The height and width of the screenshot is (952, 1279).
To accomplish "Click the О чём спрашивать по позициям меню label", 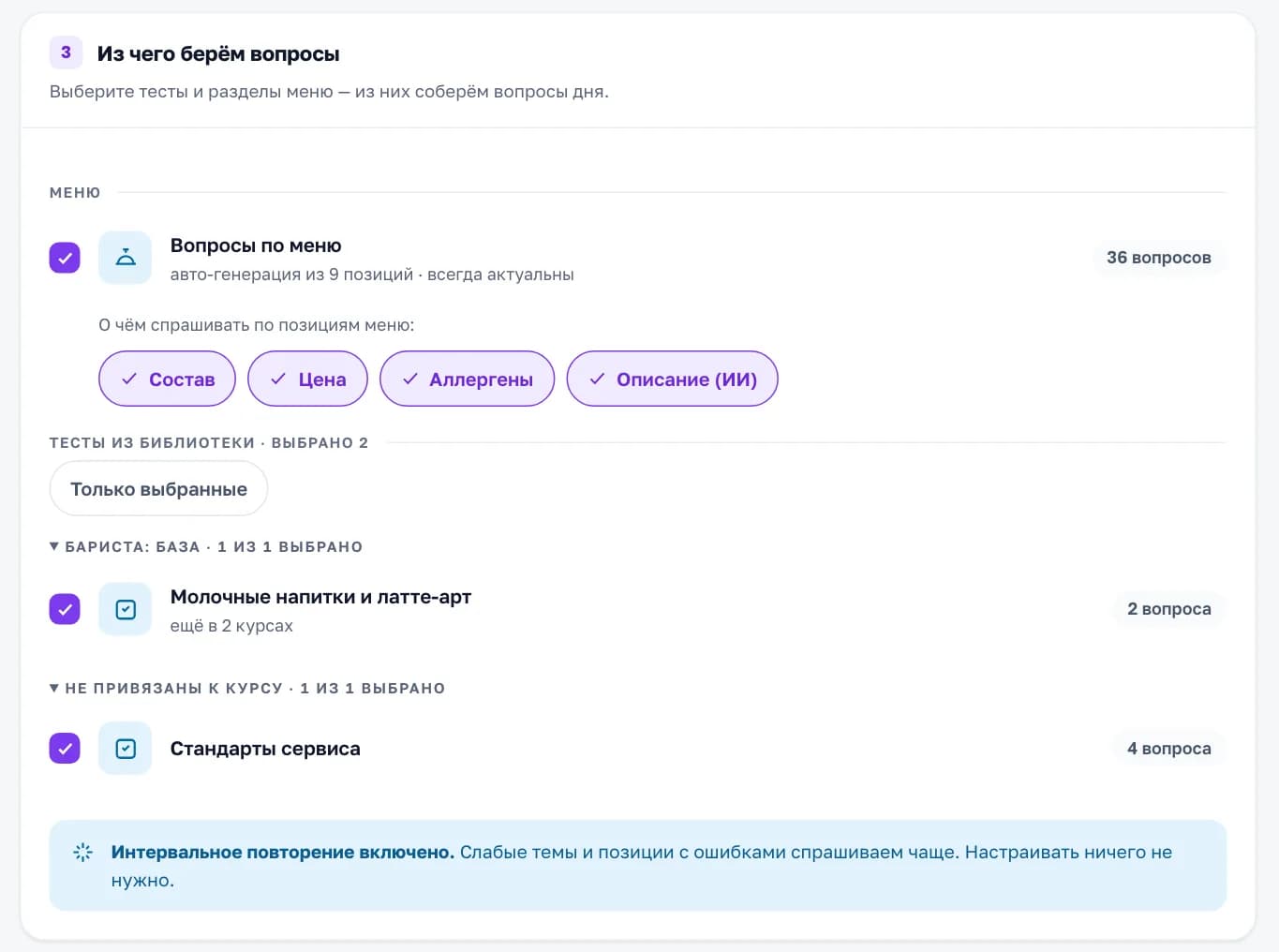I will pyautogui.click(x=256, y=325).
